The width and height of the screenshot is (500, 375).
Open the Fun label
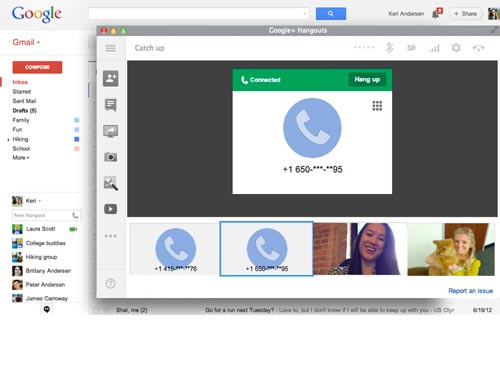(17, 130)
